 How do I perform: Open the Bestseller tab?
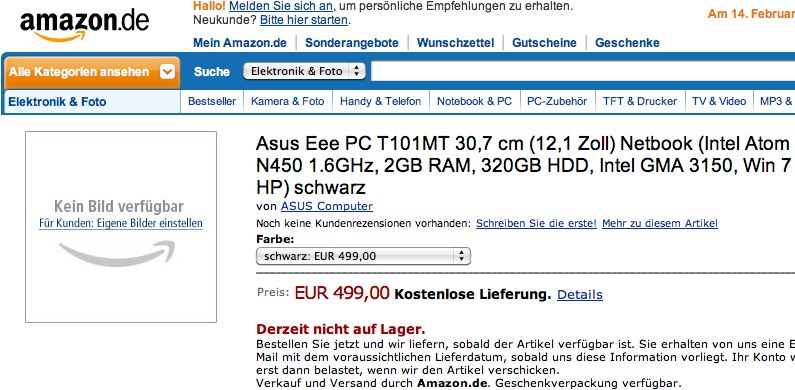point(212,101)
